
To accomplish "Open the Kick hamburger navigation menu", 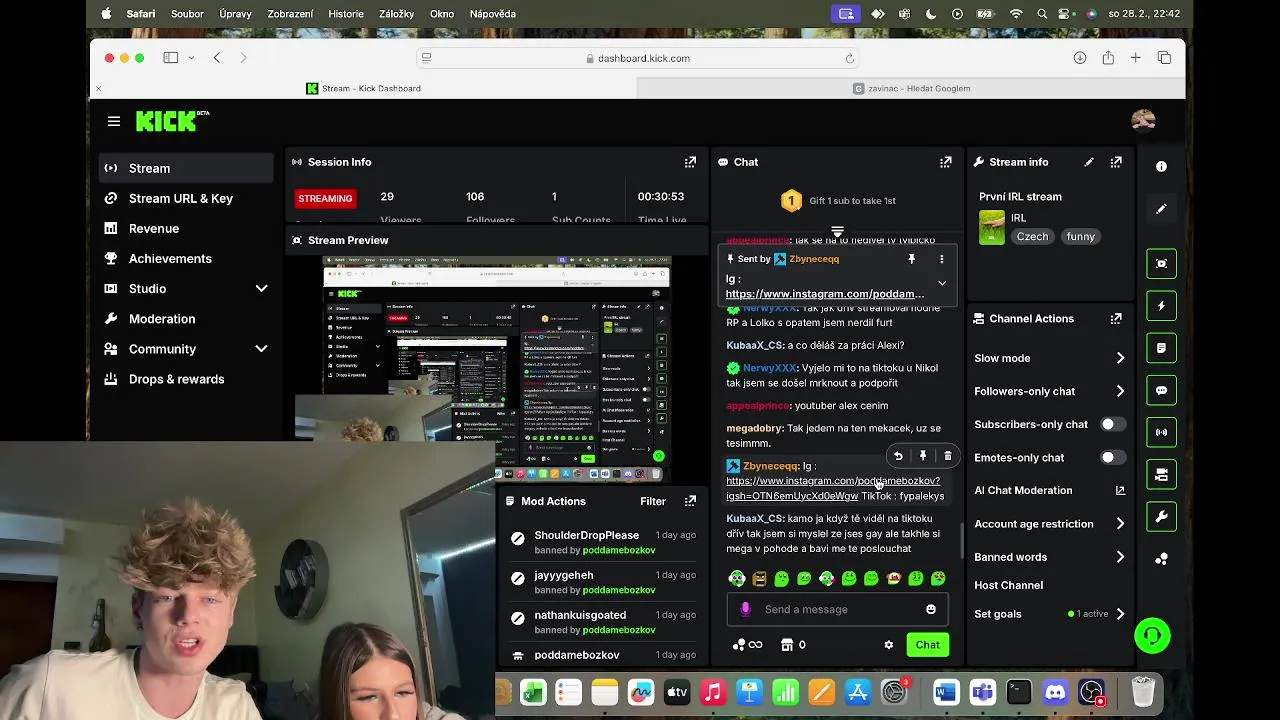I will pos(114,121).
